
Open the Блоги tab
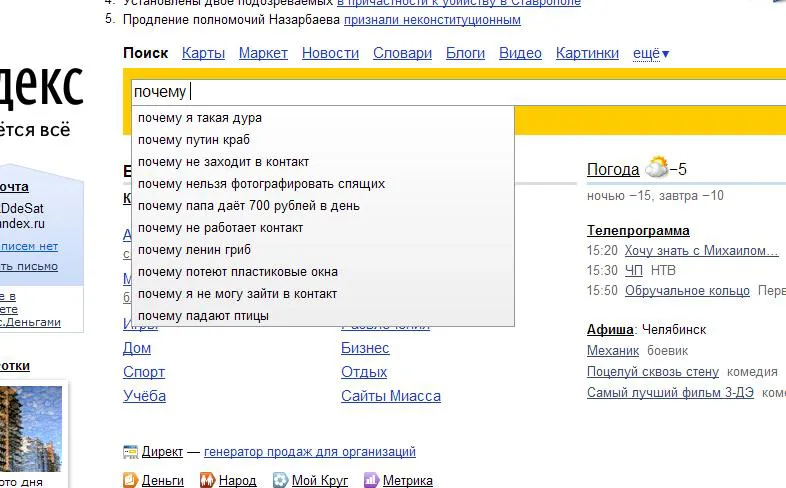pyautogui.click(x=465, y=53)
